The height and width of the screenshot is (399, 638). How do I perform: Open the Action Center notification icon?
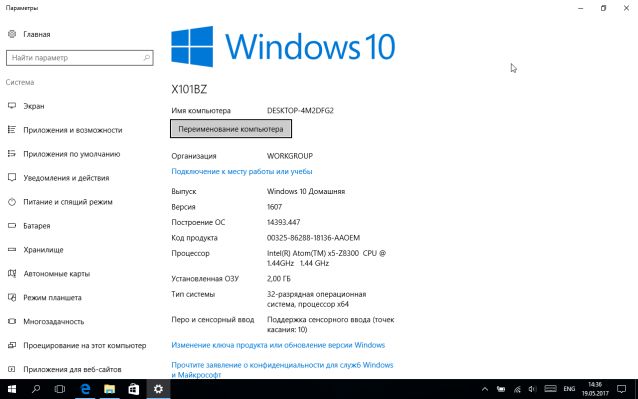click(621, 389)
